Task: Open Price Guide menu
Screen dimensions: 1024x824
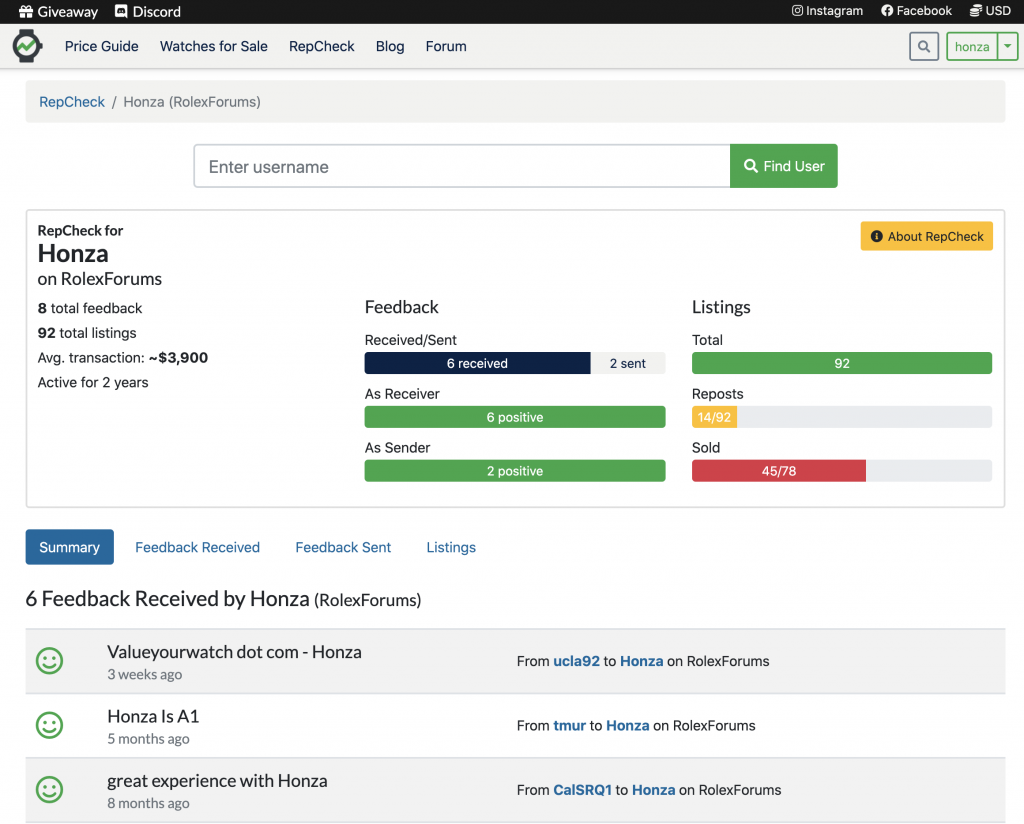Action: click(x=101, y=46)
